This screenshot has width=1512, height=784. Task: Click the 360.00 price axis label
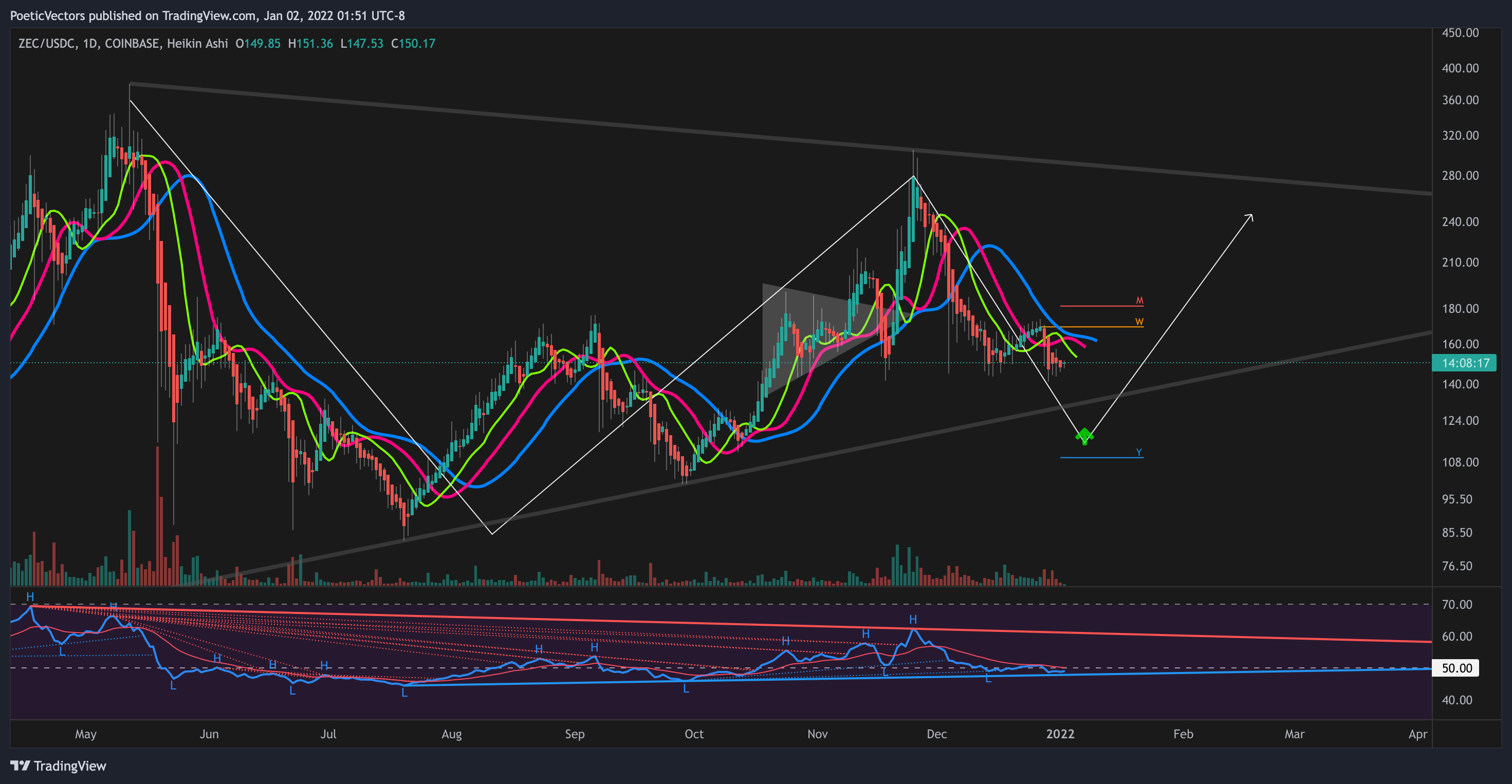click(1460, 100)
